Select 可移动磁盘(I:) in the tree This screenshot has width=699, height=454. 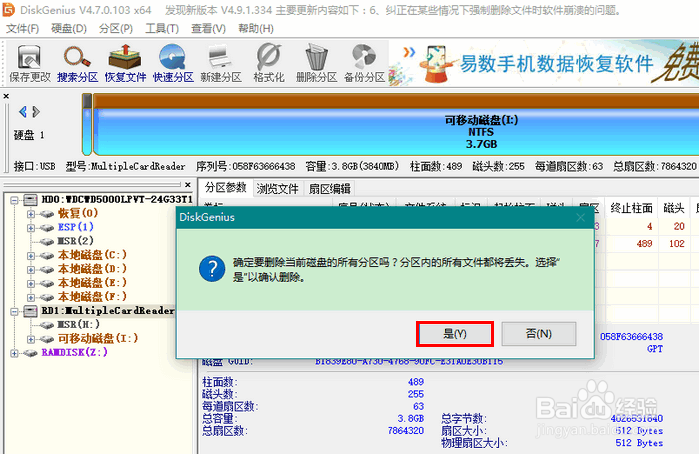(98, 338)
